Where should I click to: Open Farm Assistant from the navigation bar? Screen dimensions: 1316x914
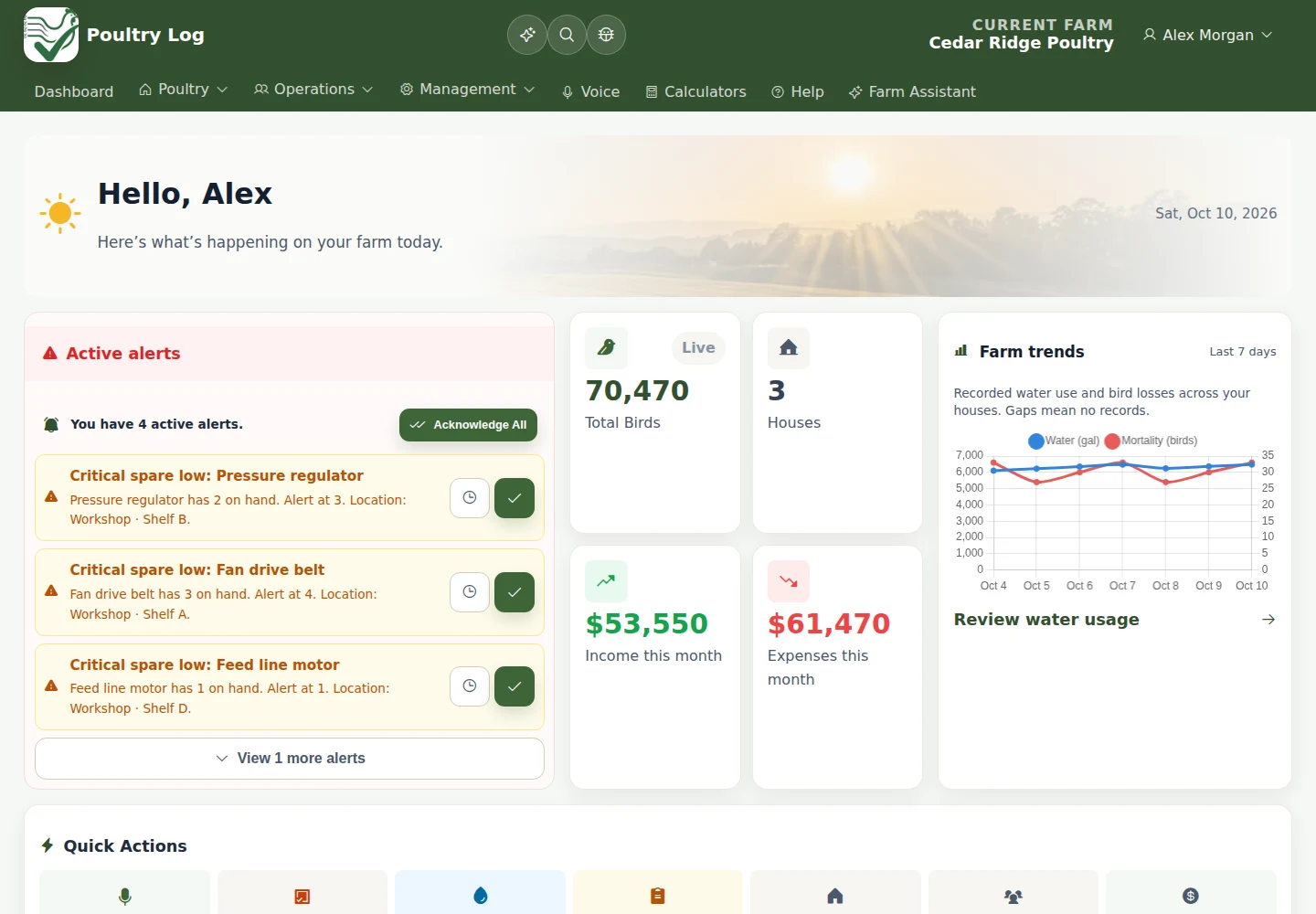(x=912, y=91)
